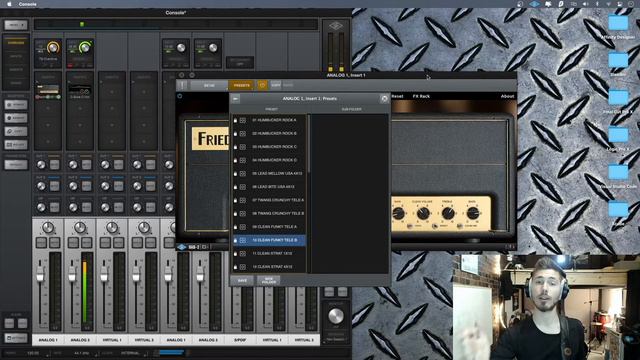The image size is (640, 360).
Task: Select the OVERVIEW view in Console's sidebar
Action: pyautogui.click(x=16, y=42)
